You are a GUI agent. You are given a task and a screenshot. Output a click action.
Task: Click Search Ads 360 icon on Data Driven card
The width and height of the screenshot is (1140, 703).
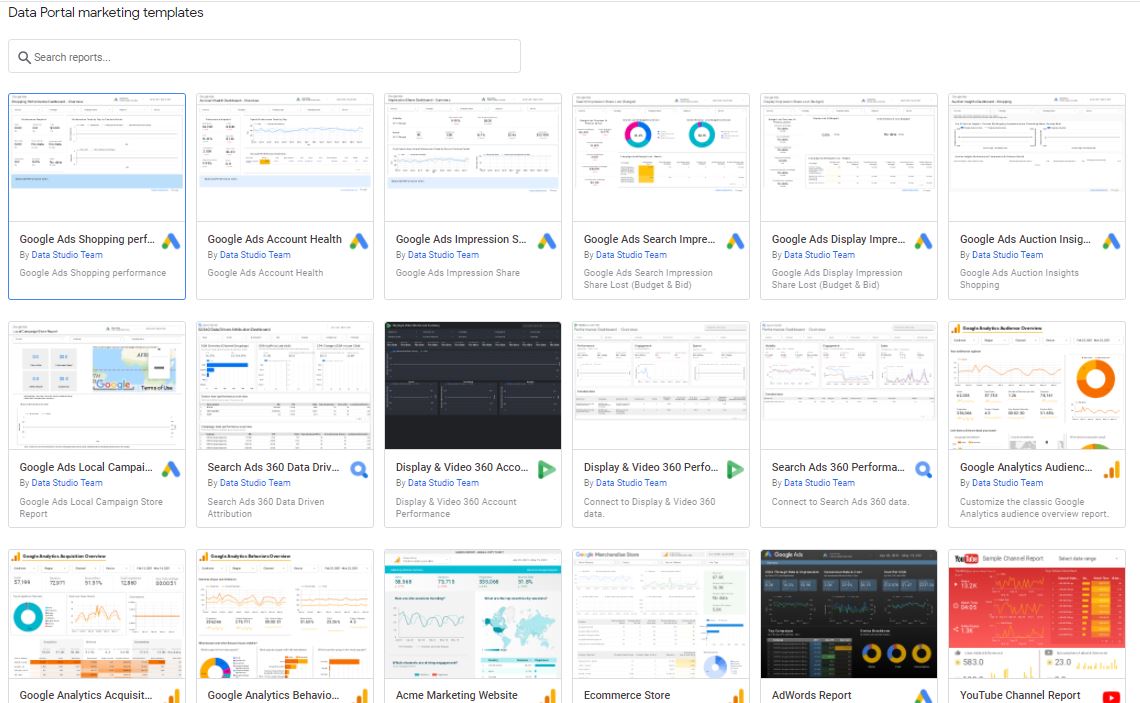pos(359,469)
